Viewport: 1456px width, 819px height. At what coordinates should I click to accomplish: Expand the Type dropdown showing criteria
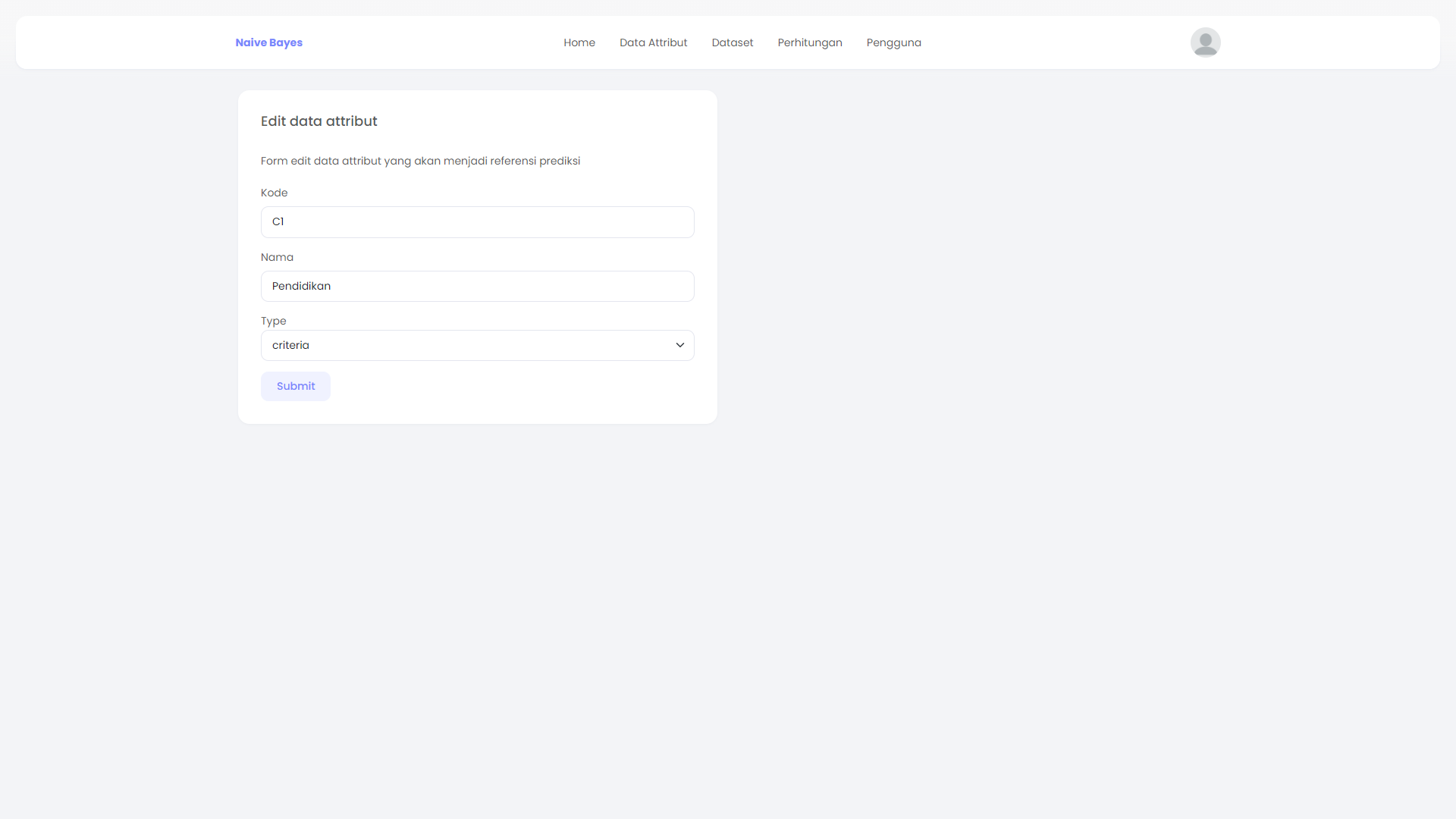click(478, 345)
